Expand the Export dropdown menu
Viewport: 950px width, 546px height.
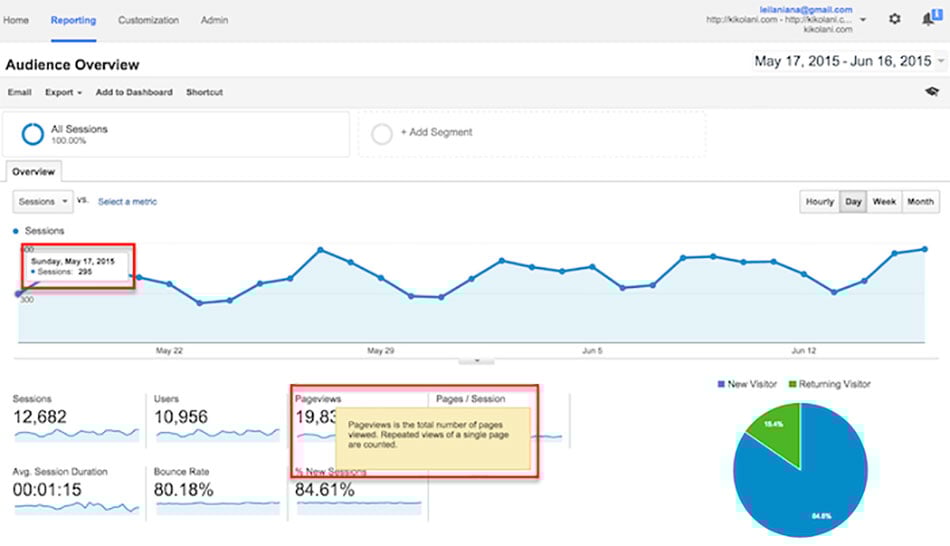(63, 92)
